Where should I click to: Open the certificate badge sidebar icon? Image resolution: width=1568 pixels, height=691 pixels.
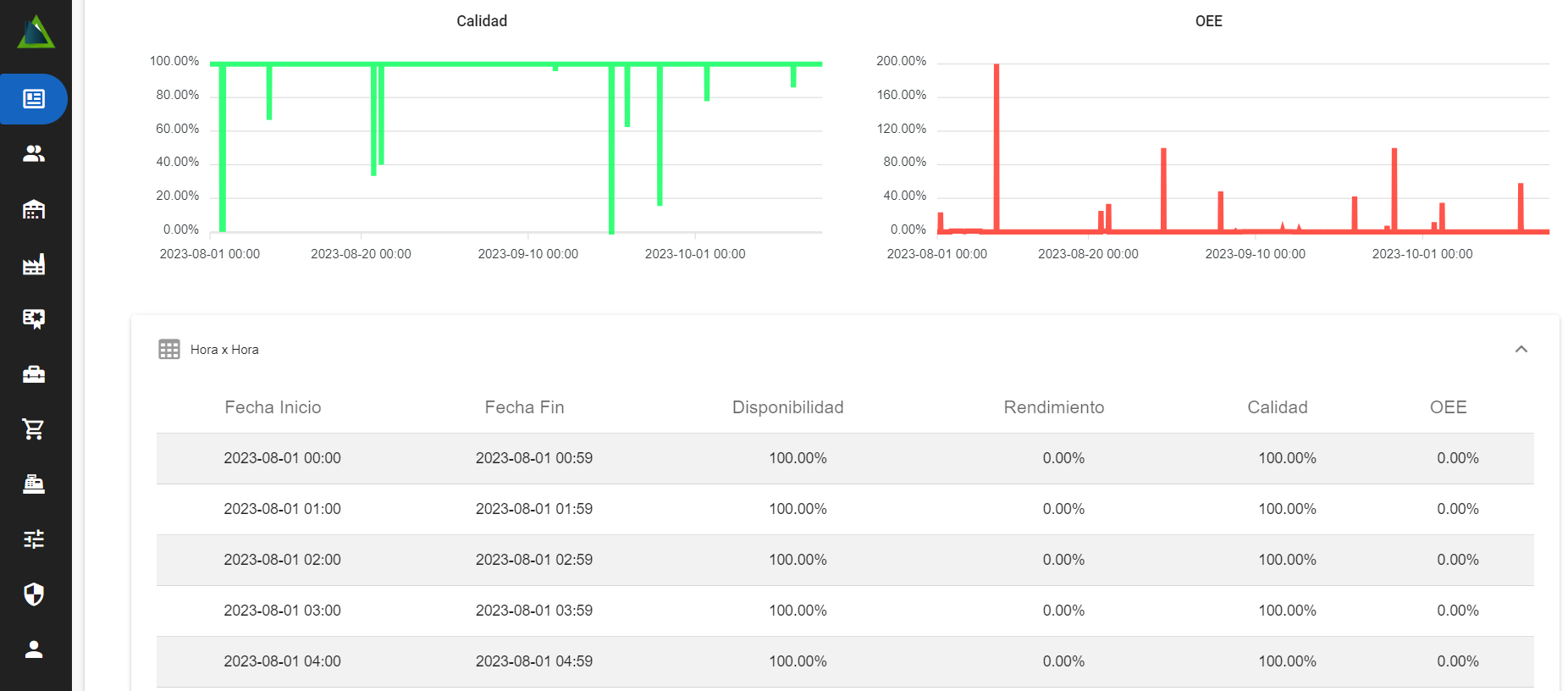click(x=34, y=318)
